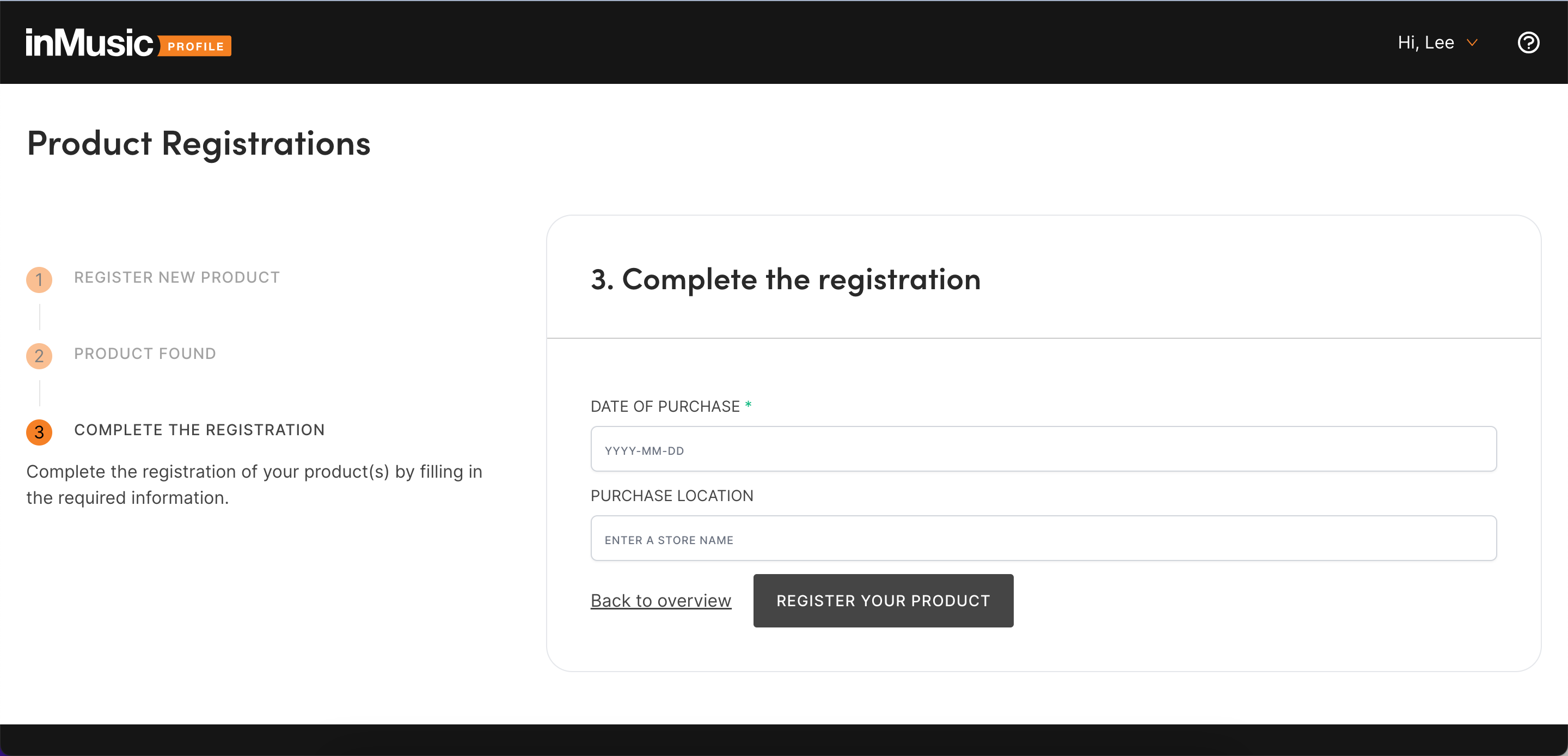This screenshot has width=1568, height=756.
Task: Select the Product Found step label
Action: pyautogui.click(x=145, y=353)
